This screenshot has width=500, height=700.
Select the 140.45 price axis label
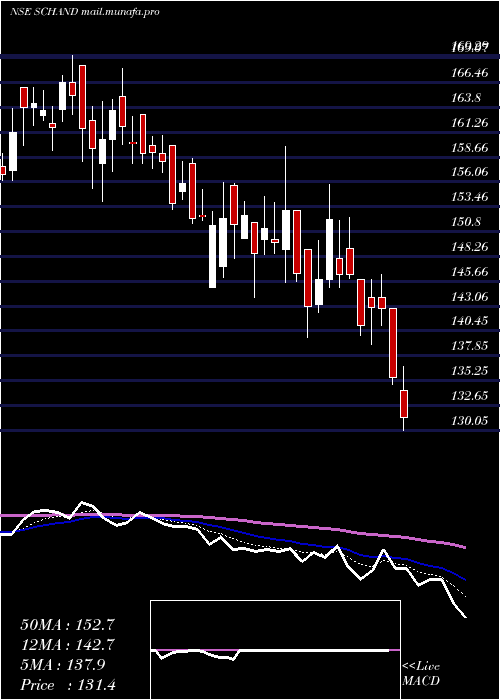coord(470,321)
